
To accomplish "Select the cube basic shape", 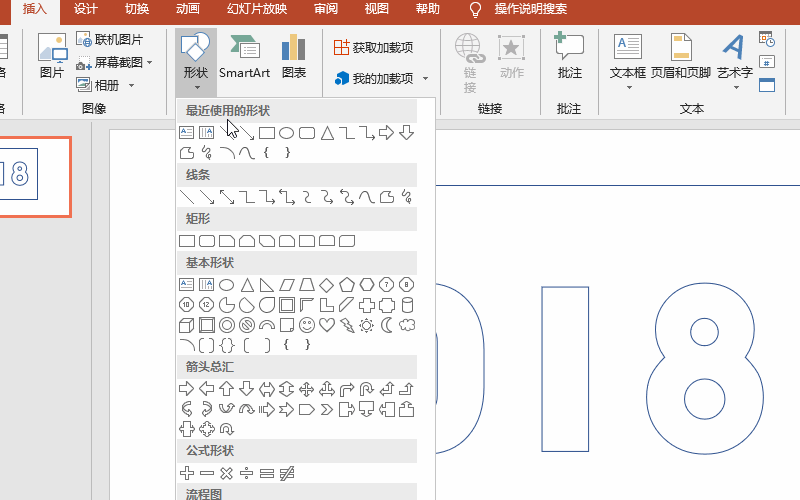I will point(187,325).
